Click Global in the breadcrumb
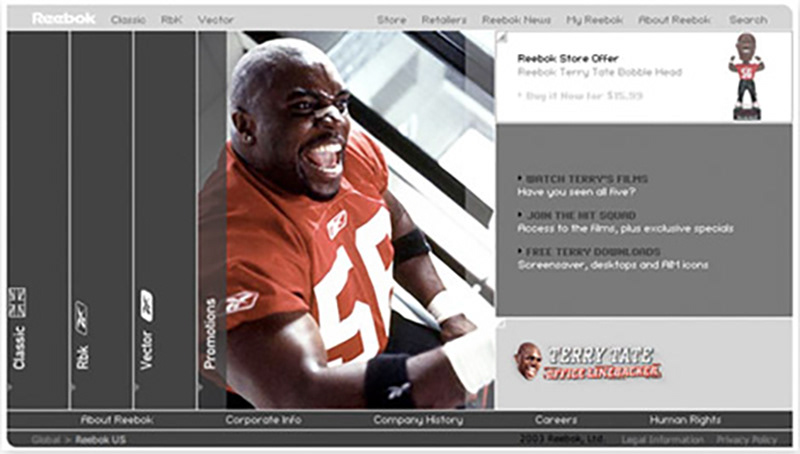This screenshot has width=800, height=454. click(x=45, y=439)
